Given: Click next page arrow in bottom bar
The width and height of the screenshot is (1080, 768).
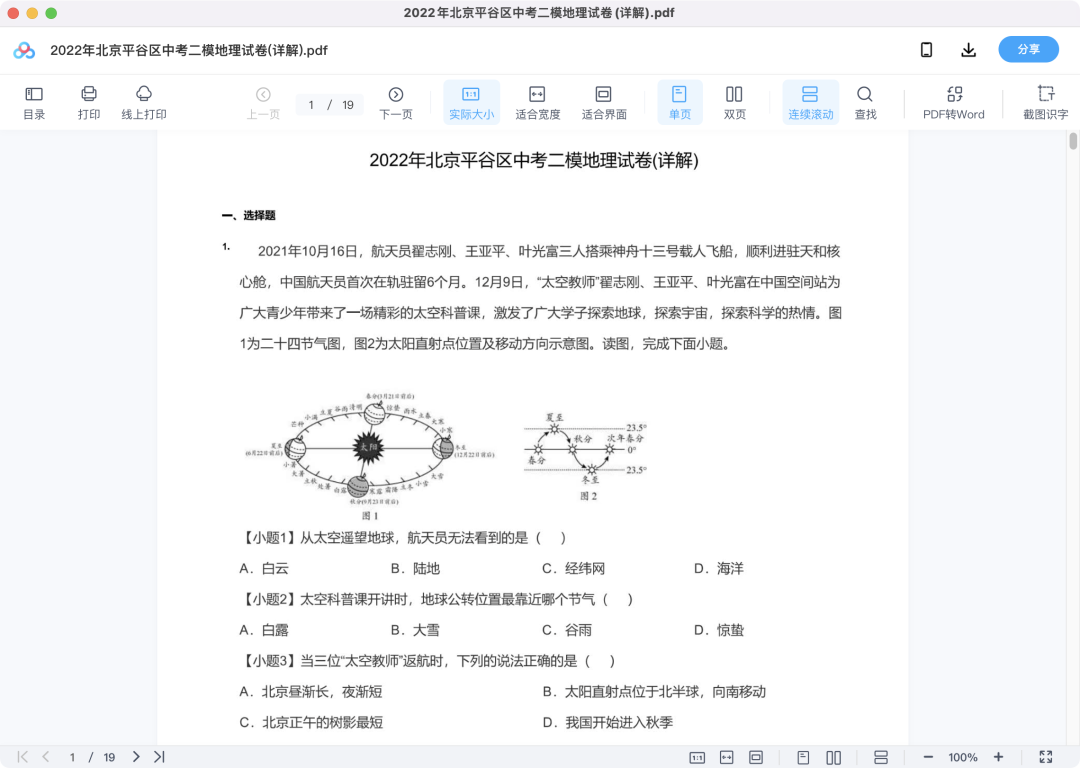Looking at the screenshot, I should pyautogui.click(x=136, y=757).
